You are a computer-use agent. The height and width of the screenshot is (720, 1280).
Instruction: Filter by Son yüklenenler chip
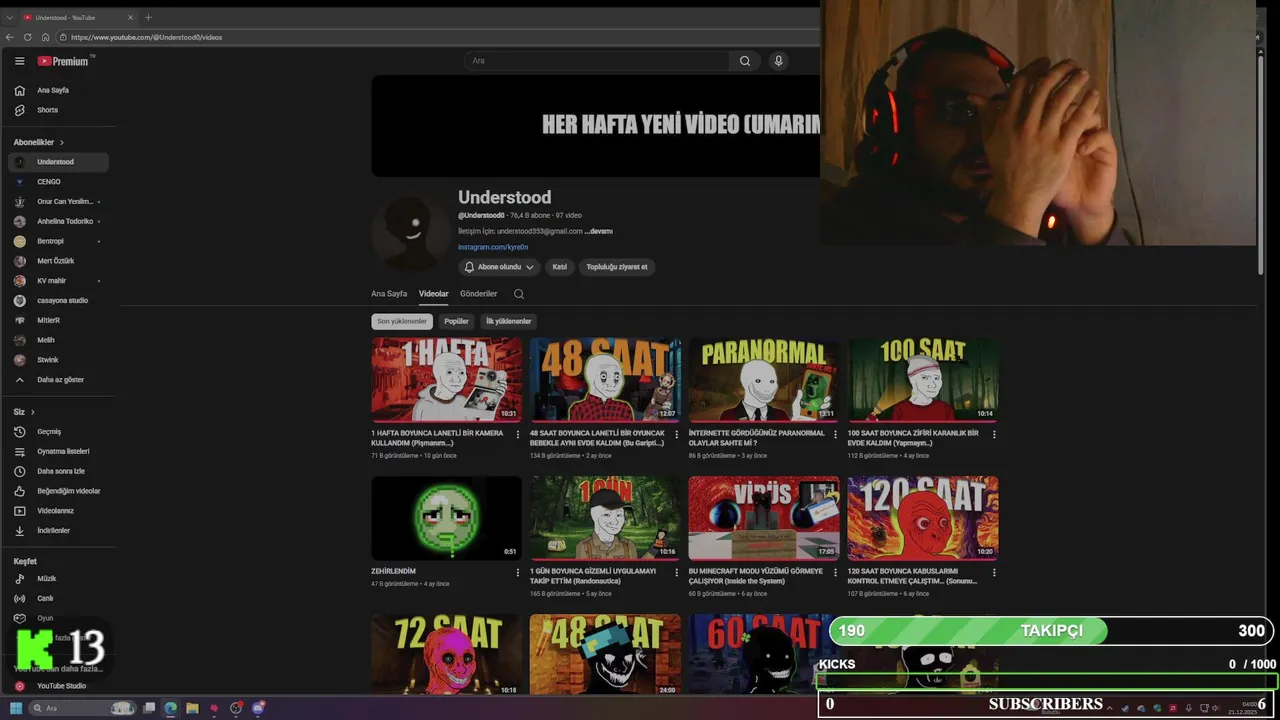[x=402, y=321]
